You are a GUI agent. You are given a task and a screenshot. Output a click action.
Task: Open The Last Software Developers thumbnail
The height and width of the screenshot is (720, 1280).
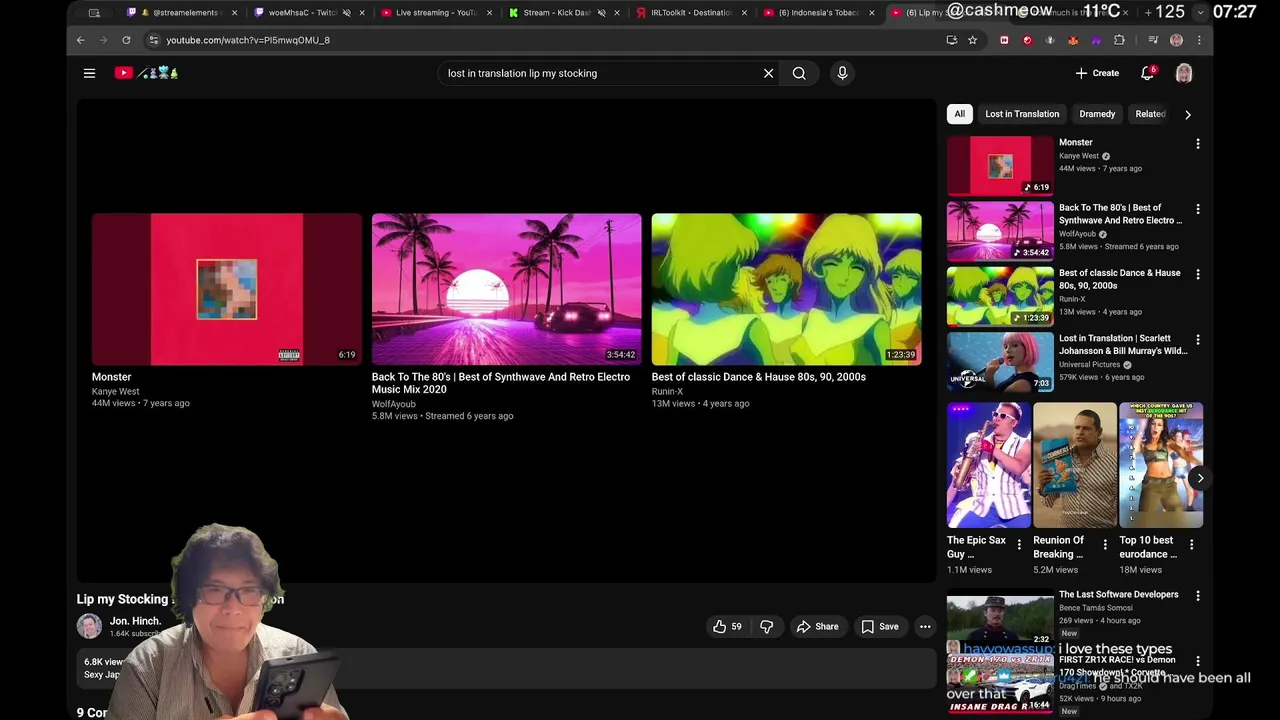click(x=1000, y=618)
